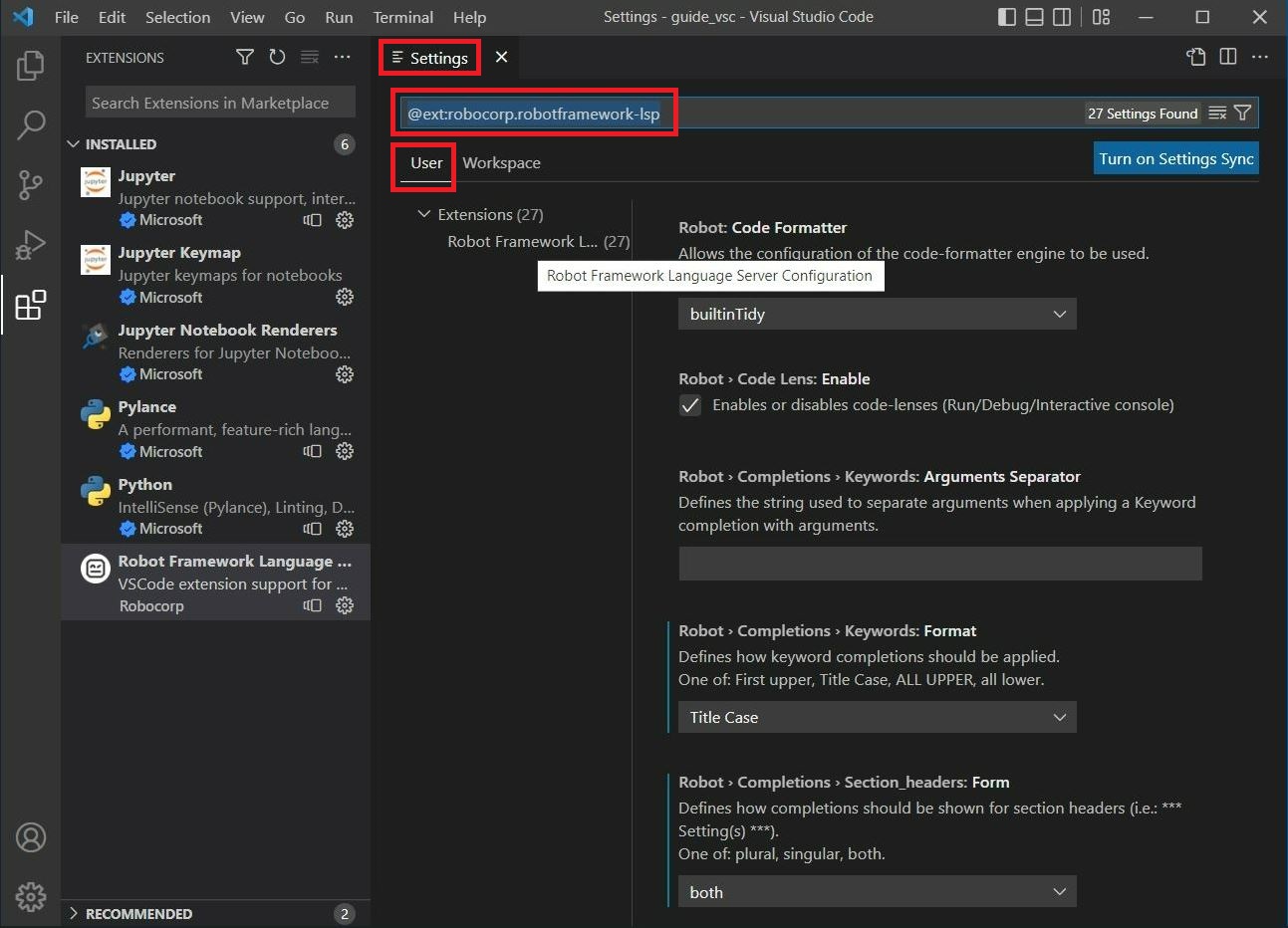Manage Pylance extension gear
Image resolution: width=1288 pixels, height=928 pixels.
point(345,451)
